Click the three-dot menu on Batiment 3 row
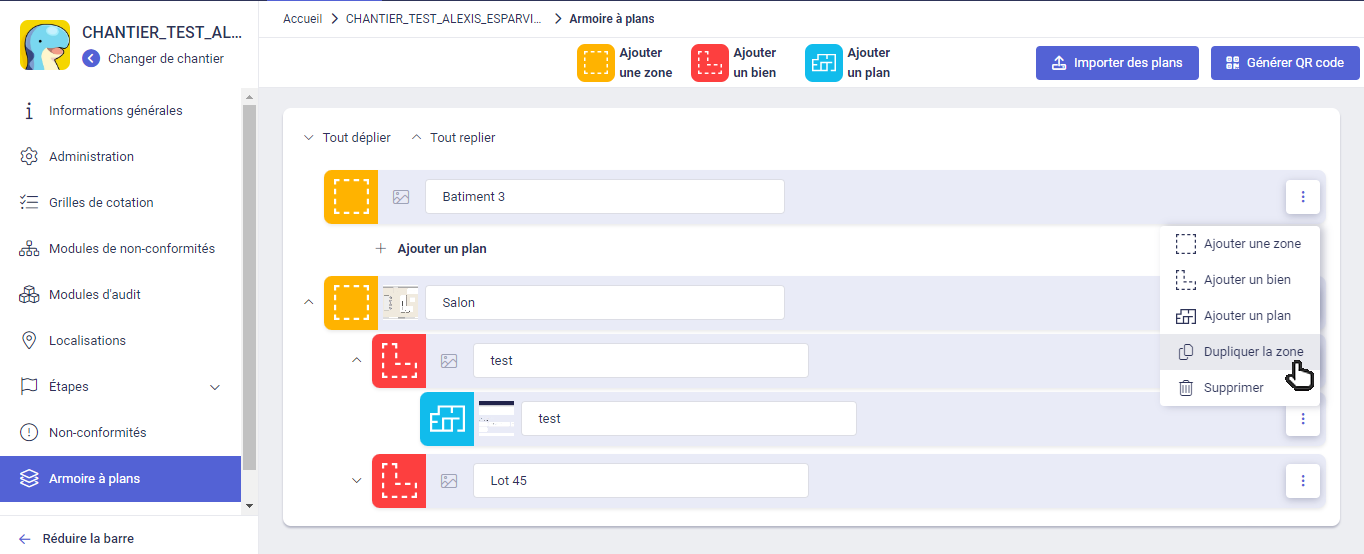 pyautogui.click(x=1302, y=197)
